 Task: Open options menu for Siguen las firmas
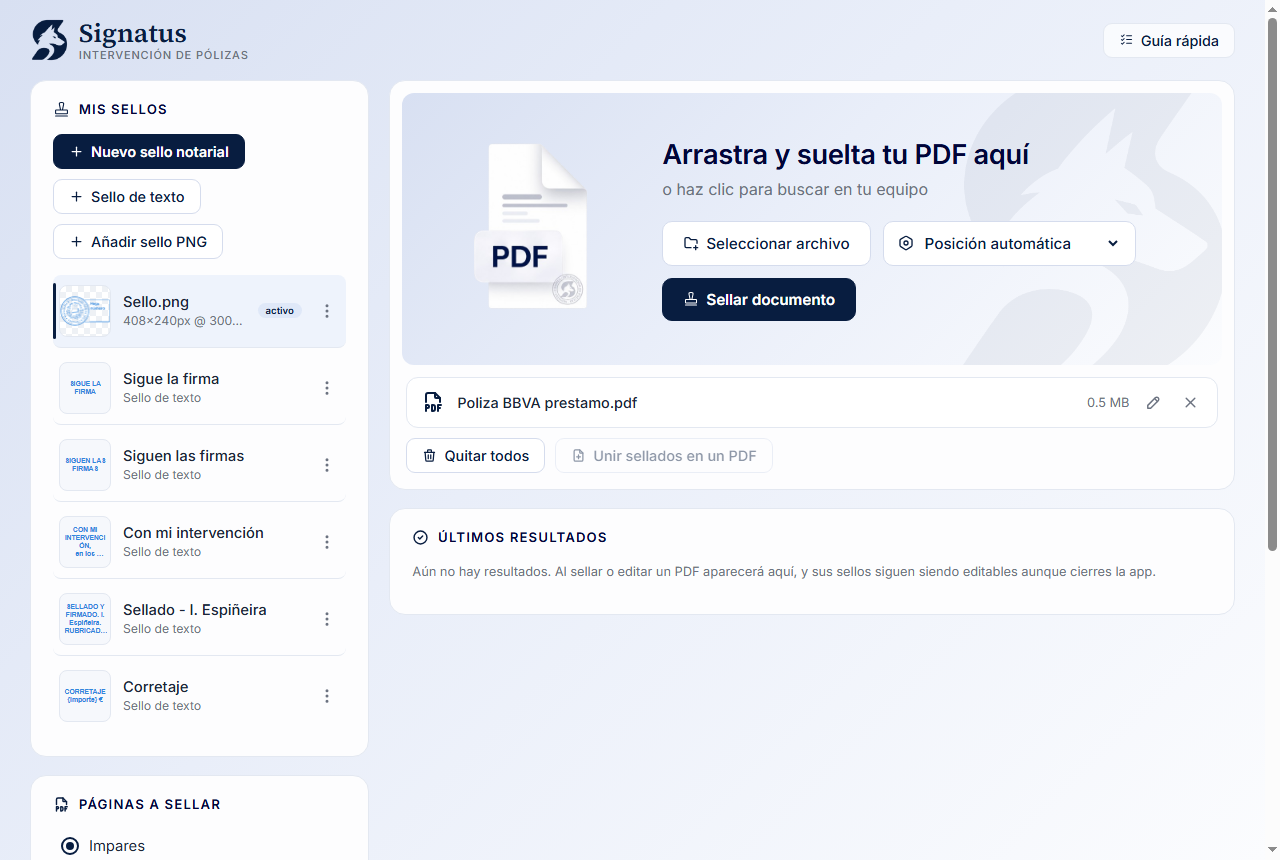click(326, 465)
